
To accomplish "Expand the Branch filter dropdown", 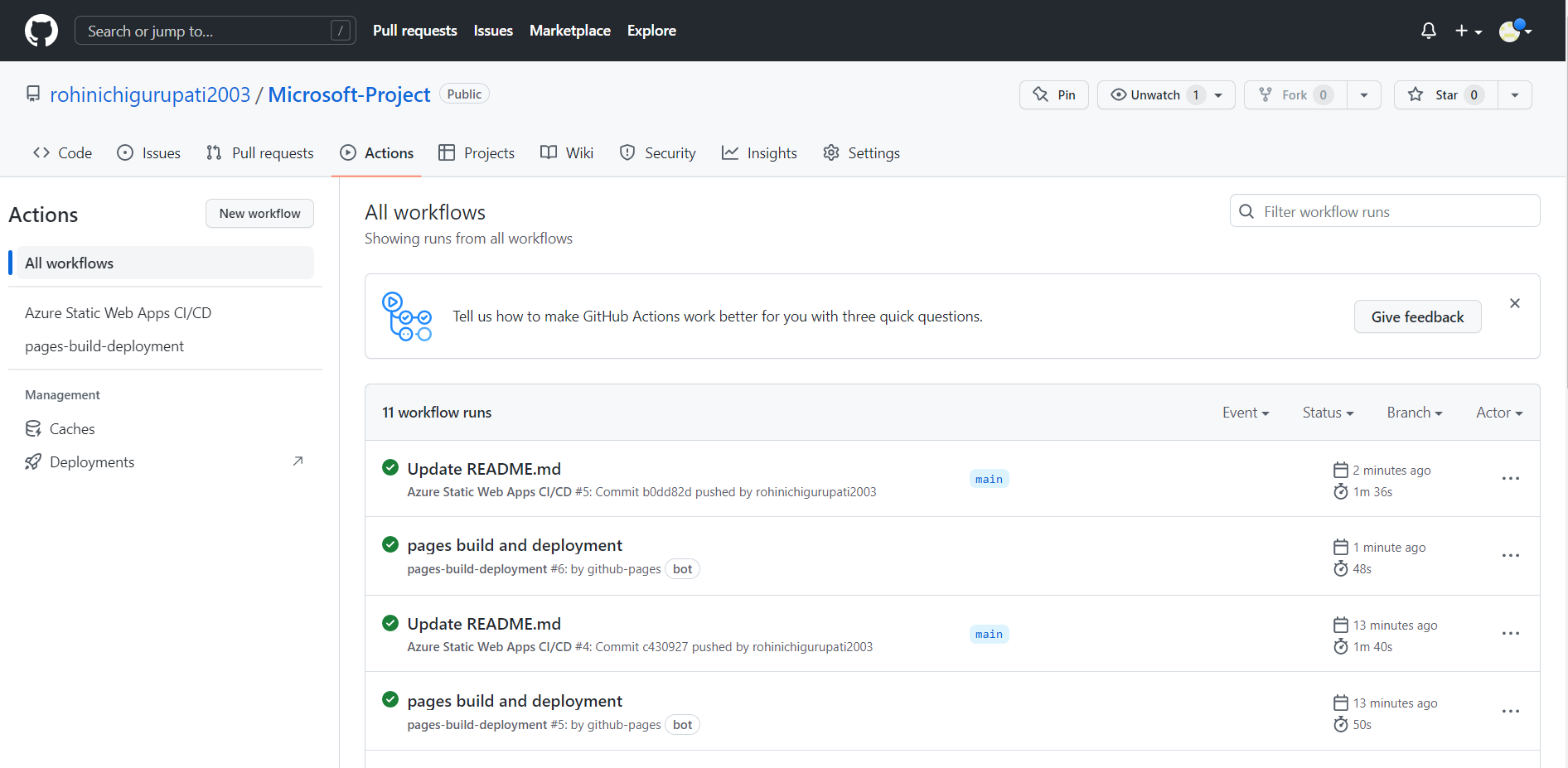I will [1414, 412].
